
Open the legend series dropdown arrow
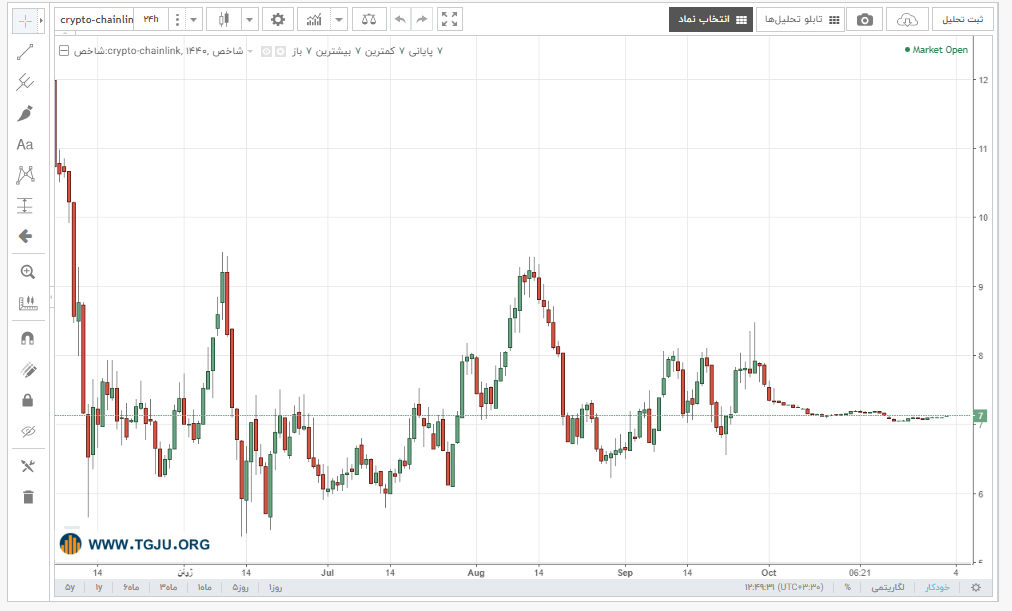coord(250,51)
